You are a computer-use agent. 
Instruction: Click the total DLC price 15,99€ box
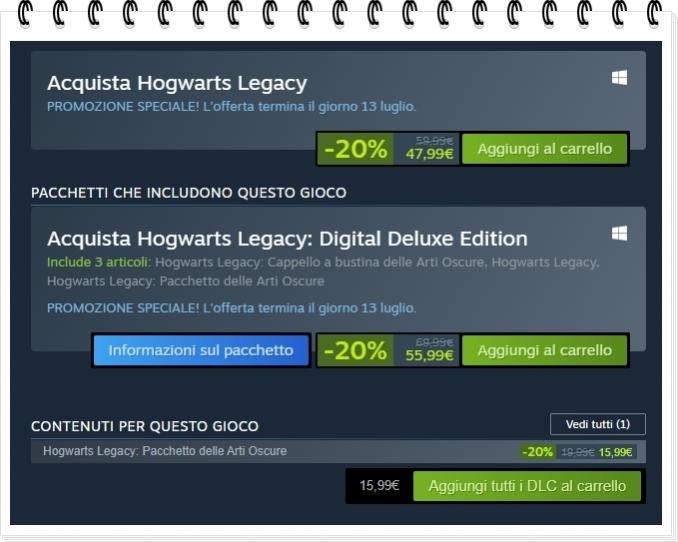click(x=379, y=486)
